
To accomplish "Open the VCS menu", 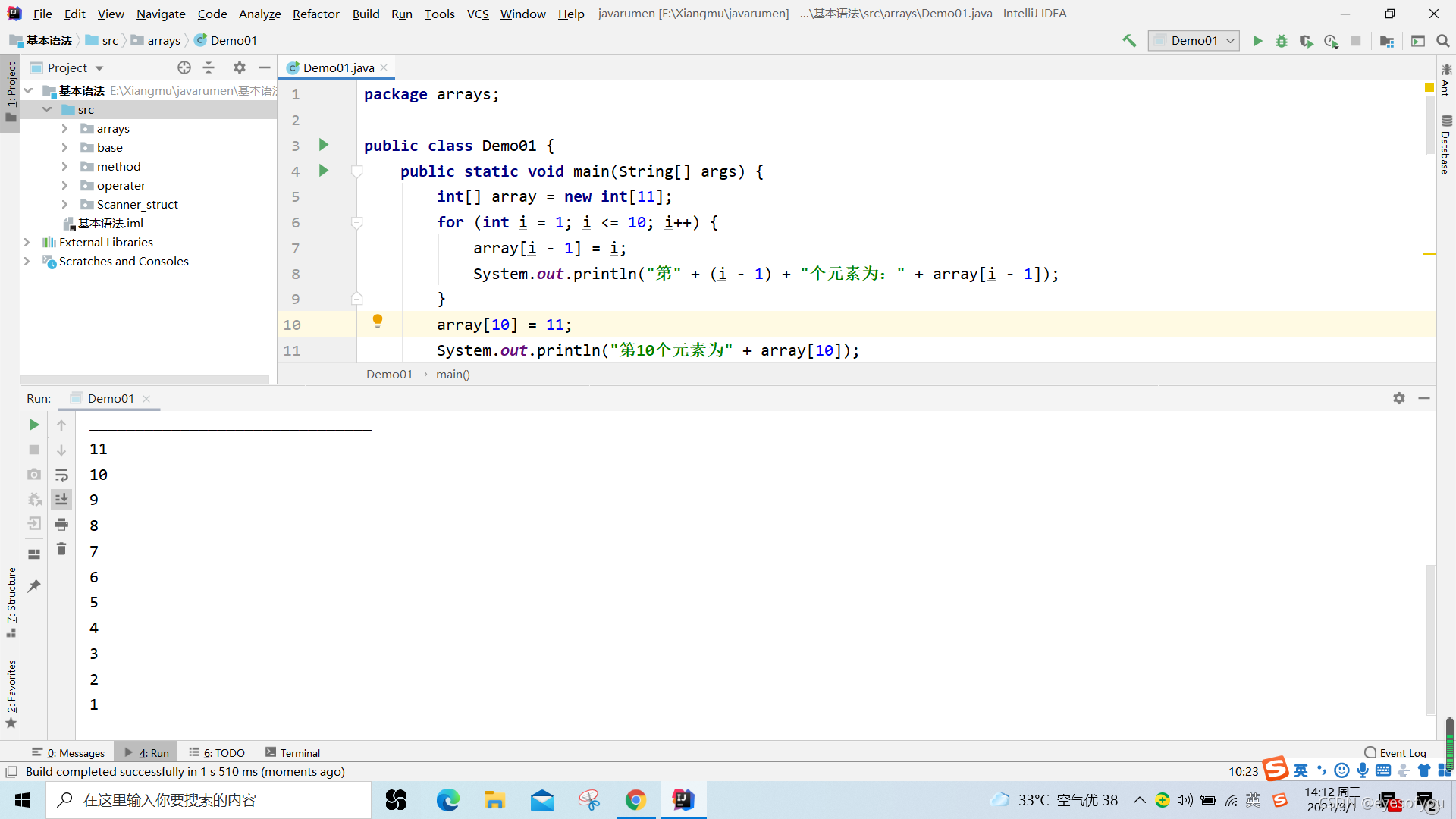I will (478, 14).
